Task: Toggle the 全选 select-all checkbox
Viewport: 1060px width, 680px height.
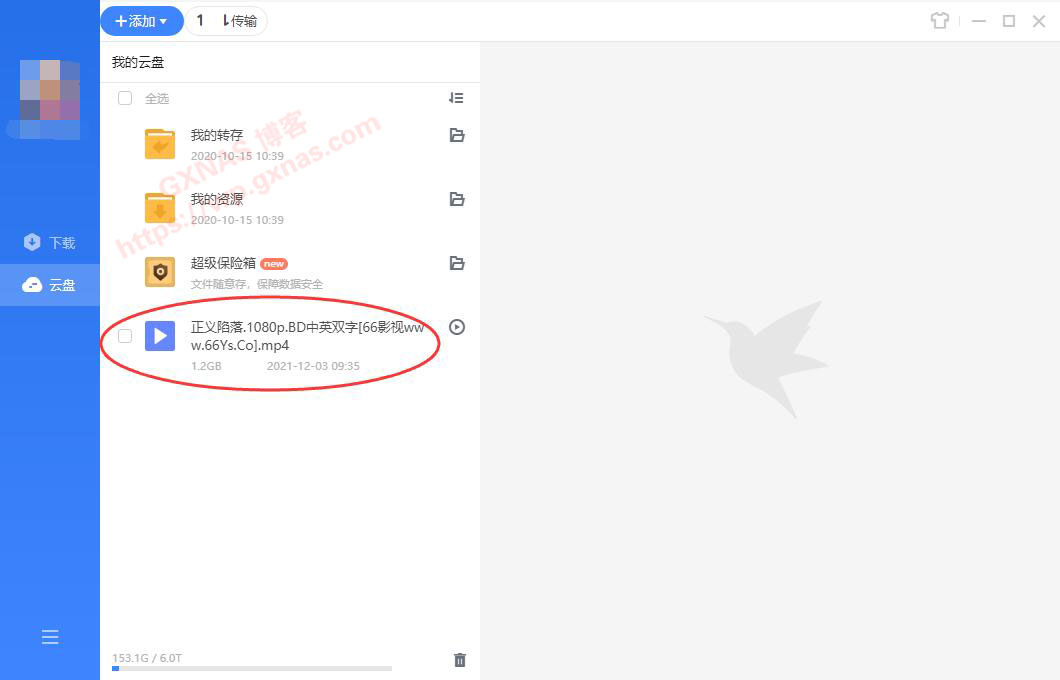Action: 125,98
